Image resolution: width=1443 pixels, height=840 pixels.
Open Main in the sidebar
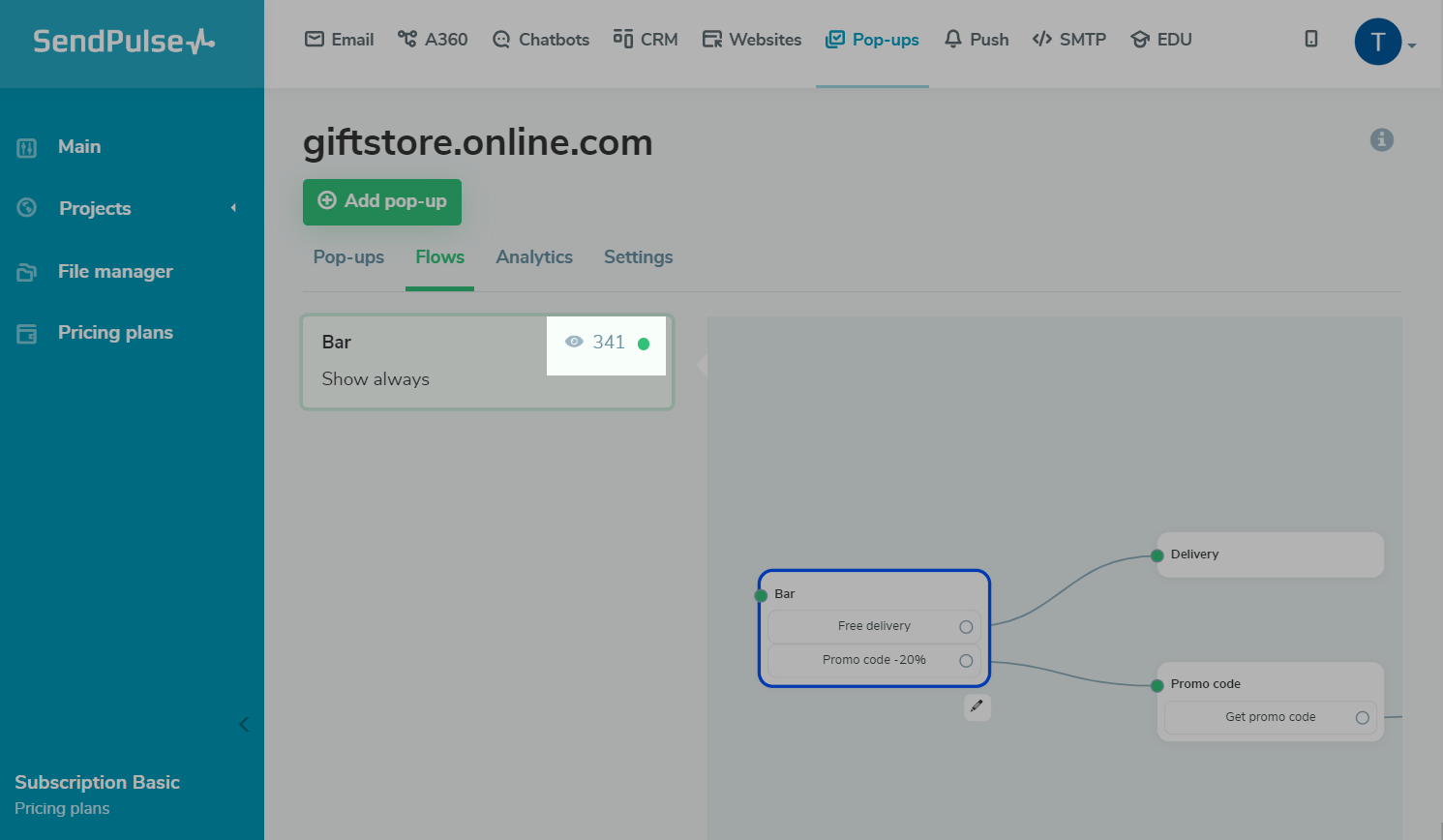pos(79,147)
